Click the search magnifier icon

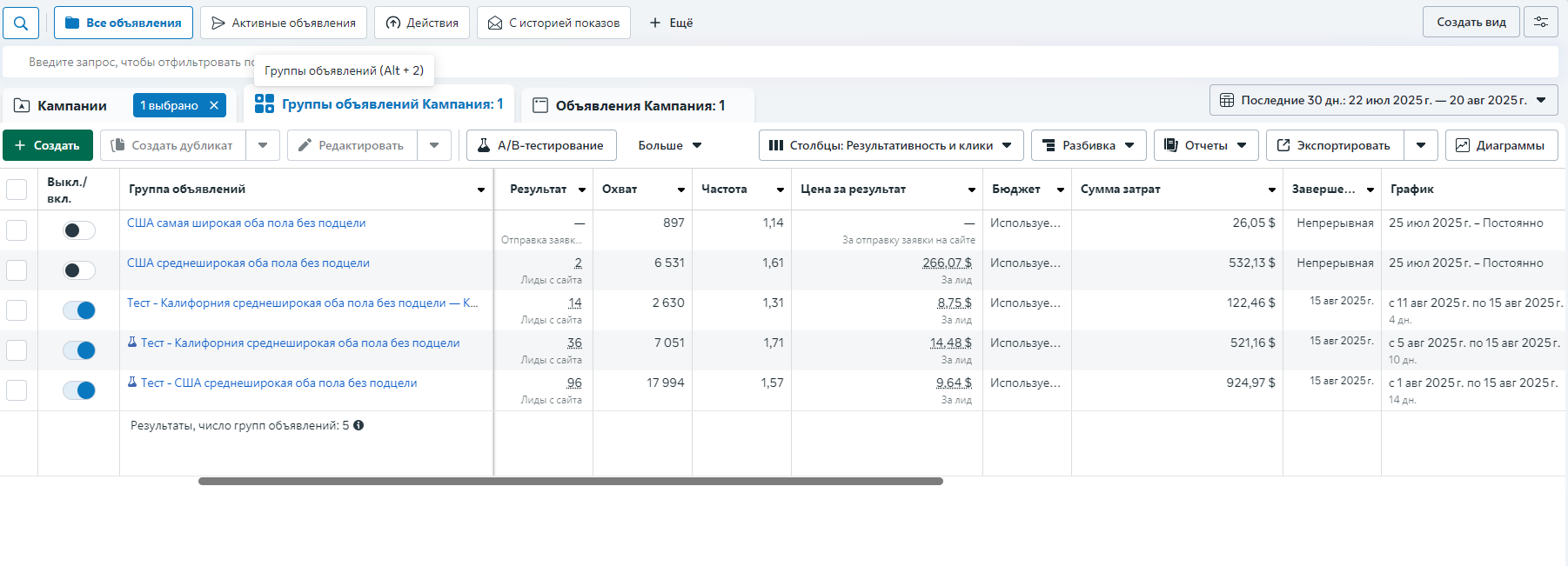tap(21, 23)
